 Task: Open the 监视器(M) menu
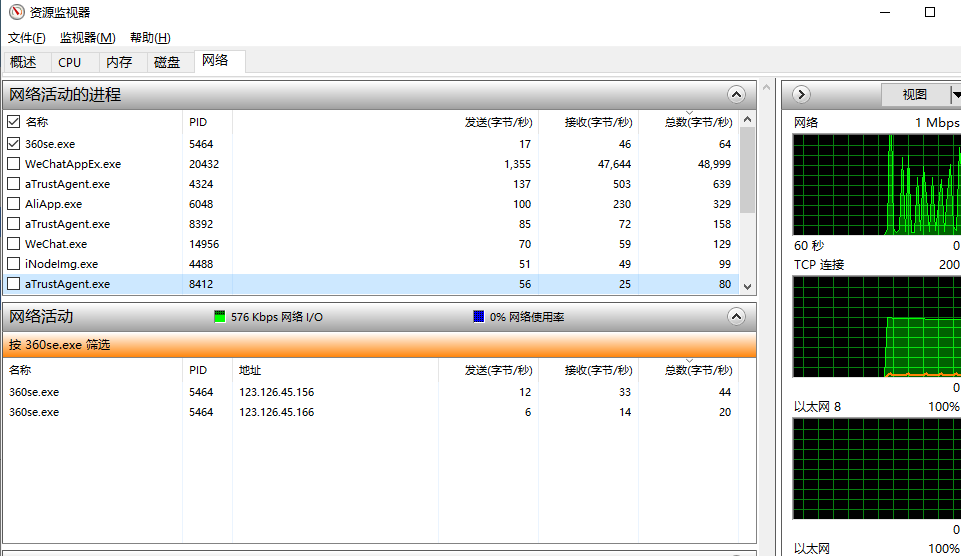[x=88, y=37]
